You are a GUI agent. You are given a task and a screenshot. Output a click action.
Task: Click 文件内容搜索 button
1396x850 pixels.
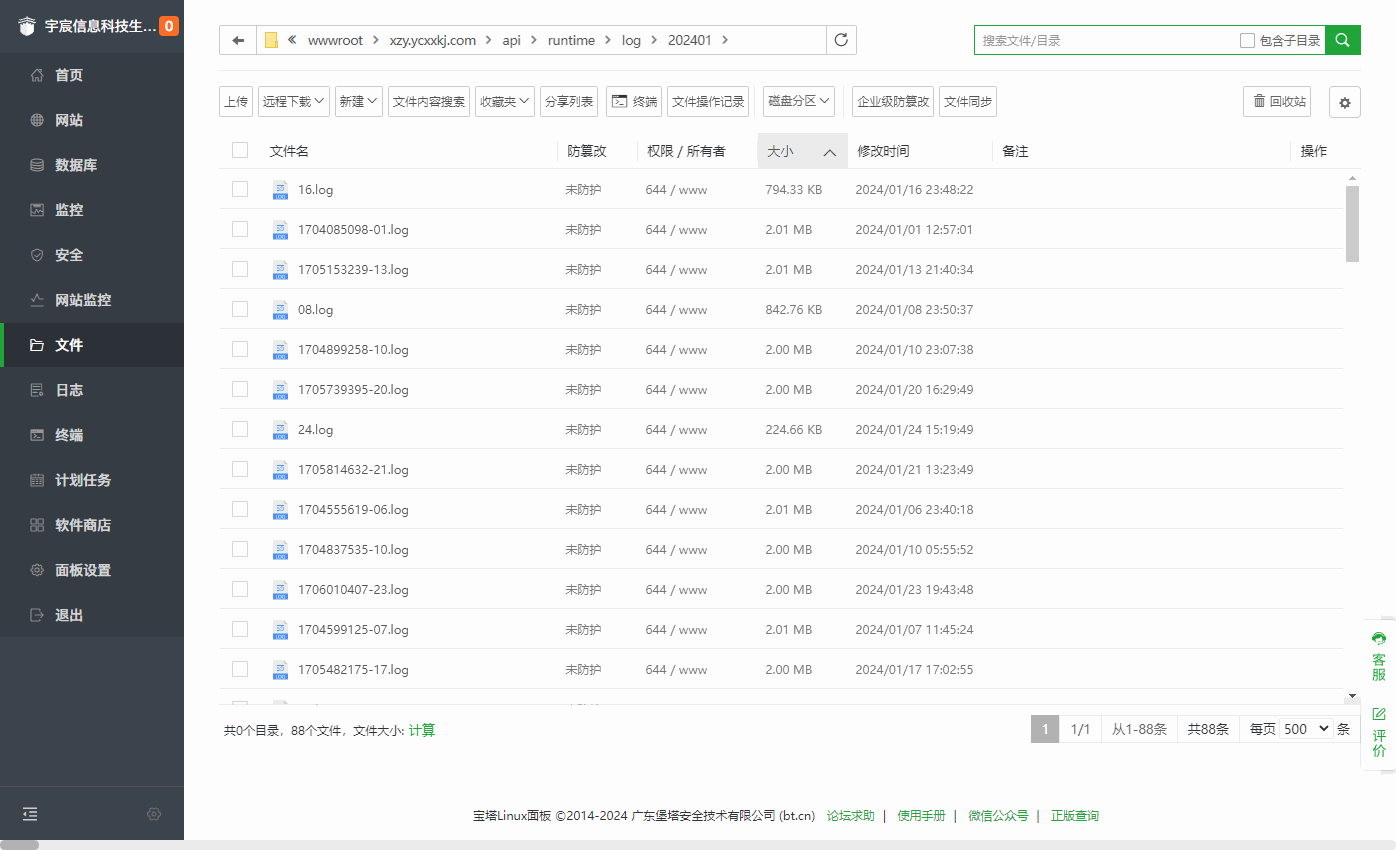pos(429,101)
